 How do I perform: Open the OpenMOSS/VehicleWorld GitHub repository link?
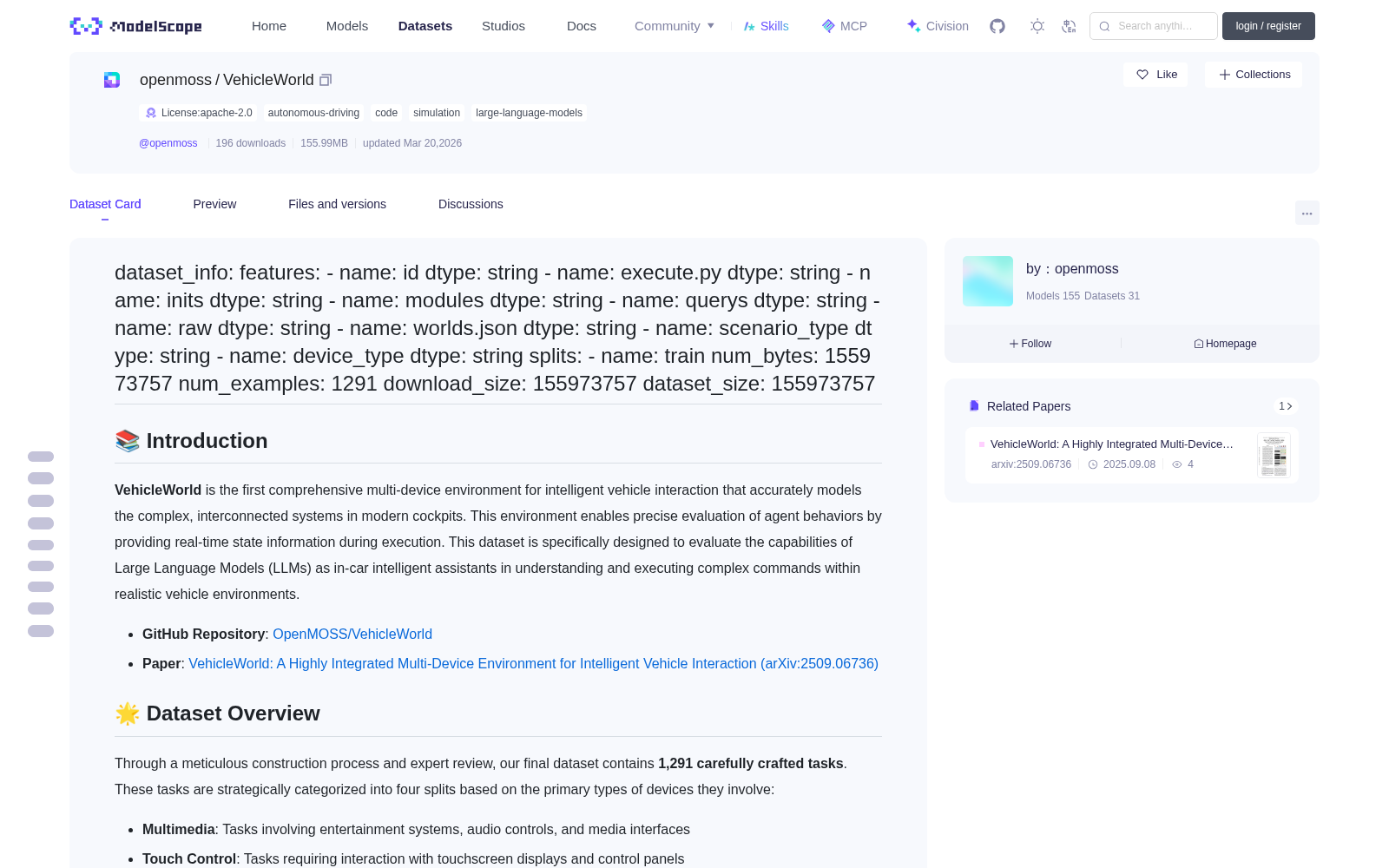(352, 635)
